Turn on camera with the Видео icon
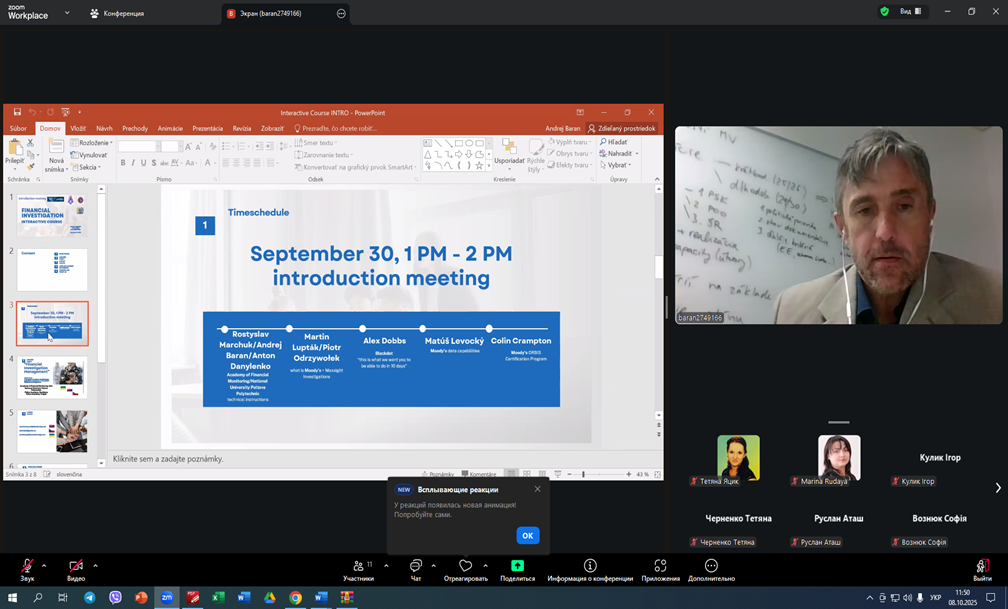This screenshot has height=609, width=1008. click(76, 566)
